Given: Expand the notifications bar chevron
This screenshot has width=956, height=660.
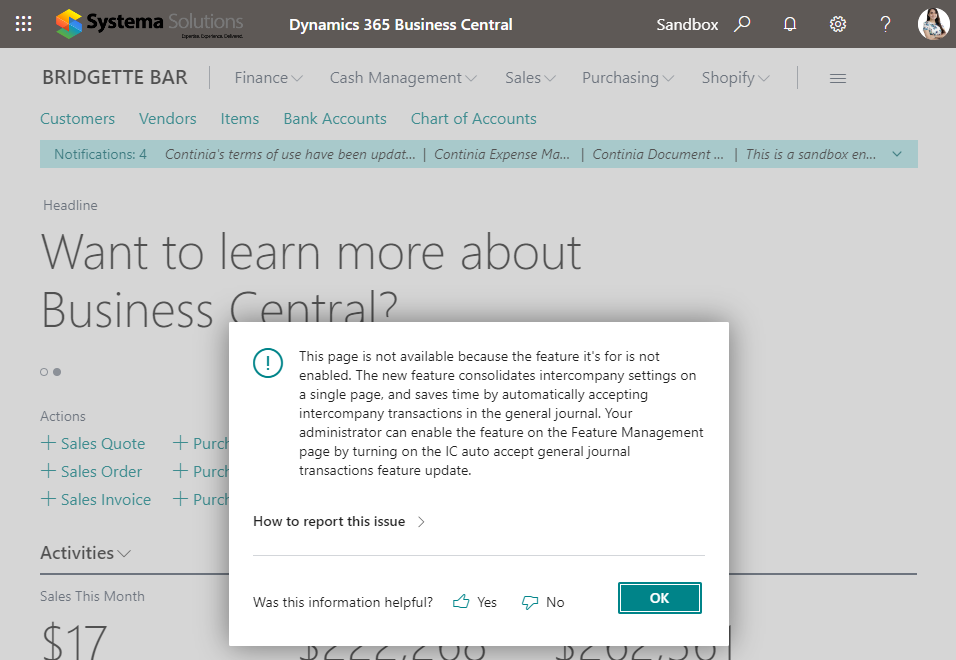Looking at the screenshot, I should tap(896, 154).
